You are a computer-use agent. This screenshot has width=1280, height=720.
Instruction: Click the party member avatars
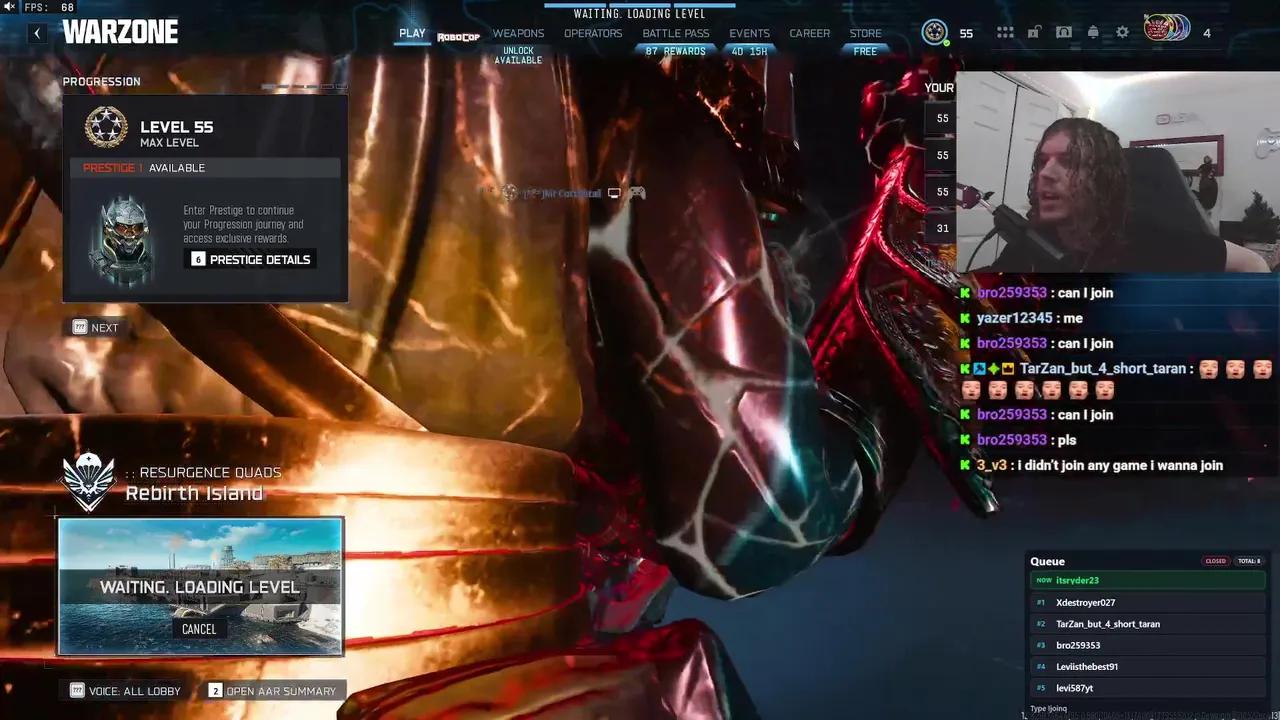point(1167,28)
